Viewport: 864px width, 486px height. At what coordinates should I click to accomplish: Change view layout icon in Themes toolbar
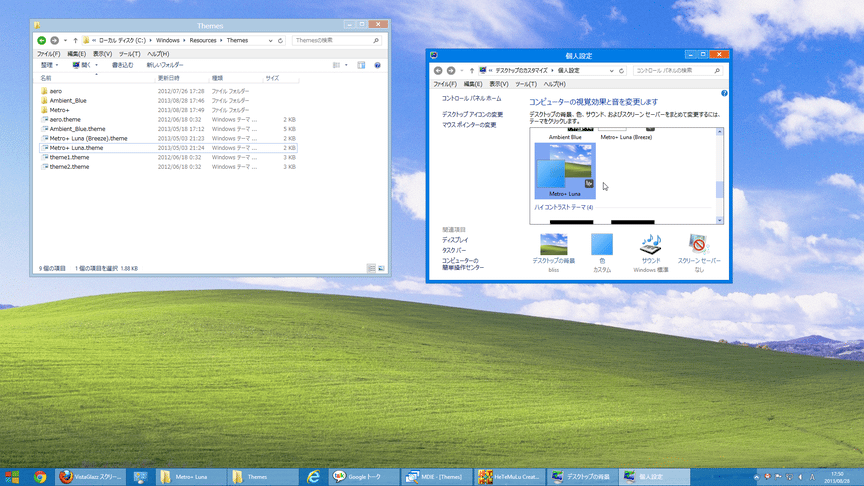click(x=336, y=65)
